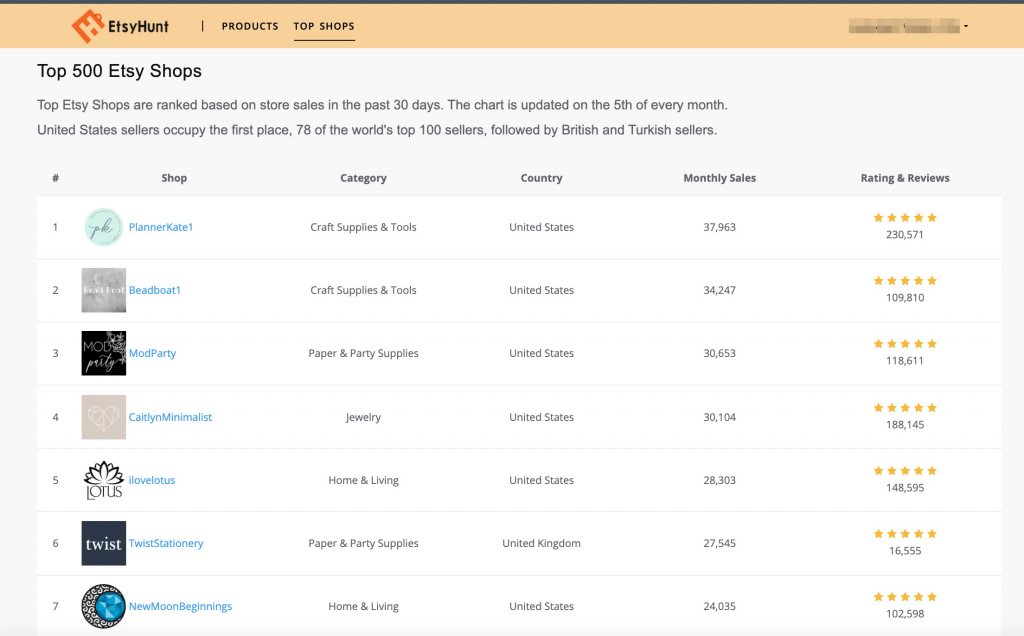Click the star rating for Beadboat1

(905, 281)
